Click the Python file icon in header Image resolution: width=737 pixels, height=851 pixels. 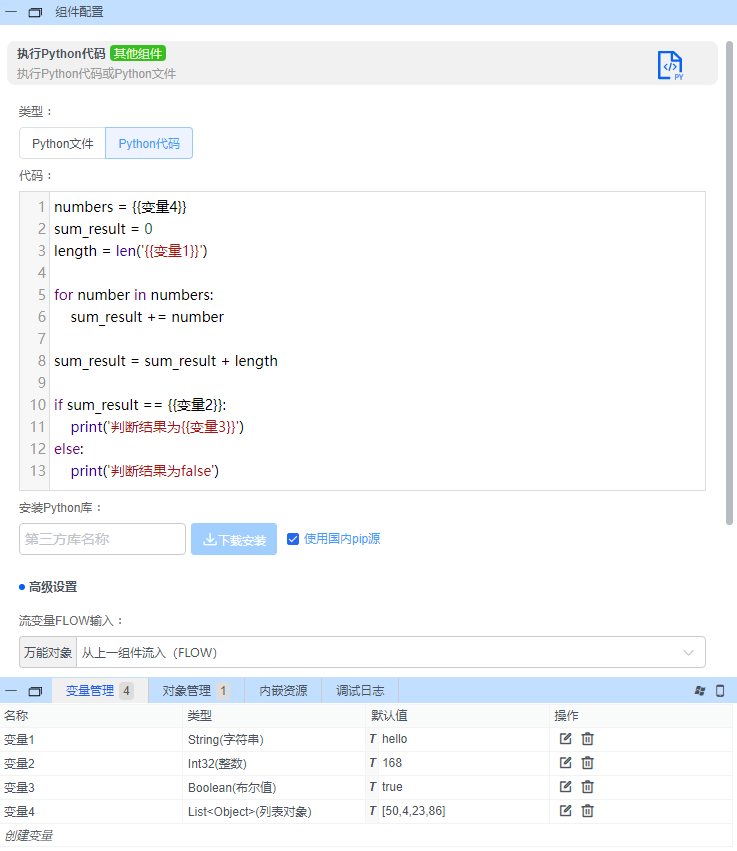pos(670,65)
